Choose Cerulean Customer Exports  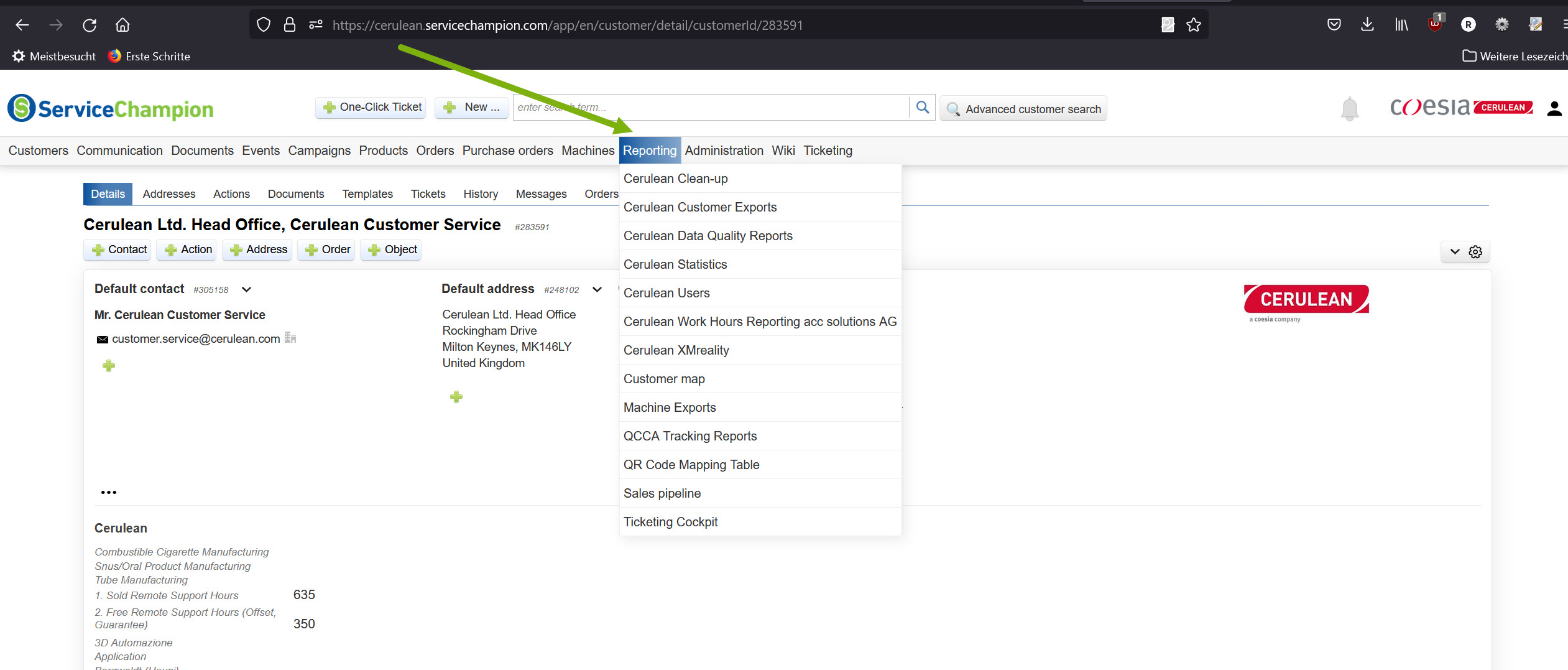(760, 207)
